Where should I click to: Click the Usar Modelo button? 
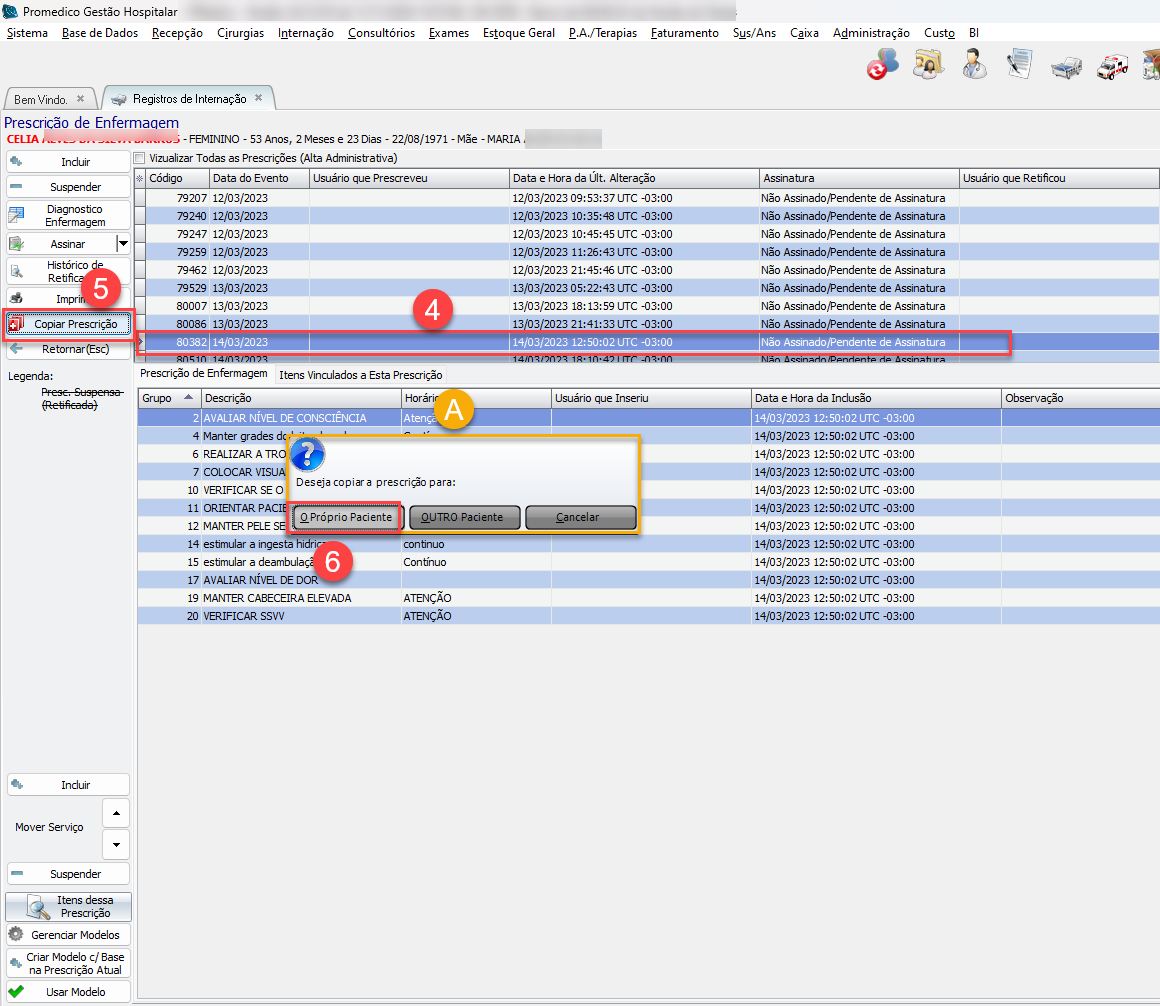coord(68,992)
